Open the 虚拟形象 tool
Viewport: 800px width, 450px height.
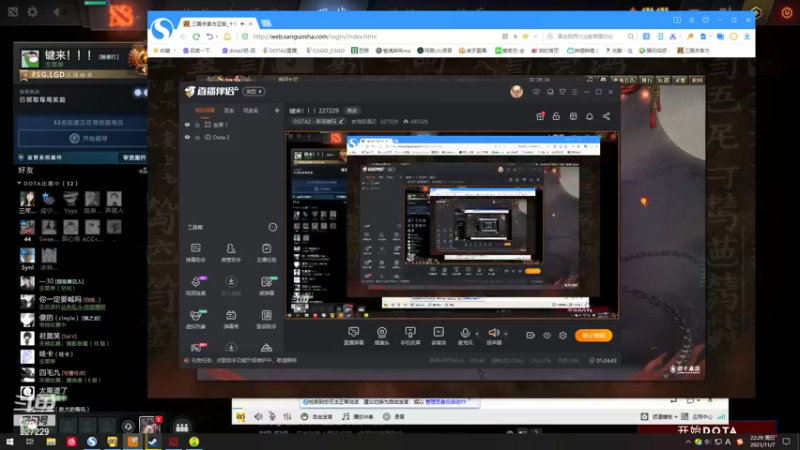[195, 319]
